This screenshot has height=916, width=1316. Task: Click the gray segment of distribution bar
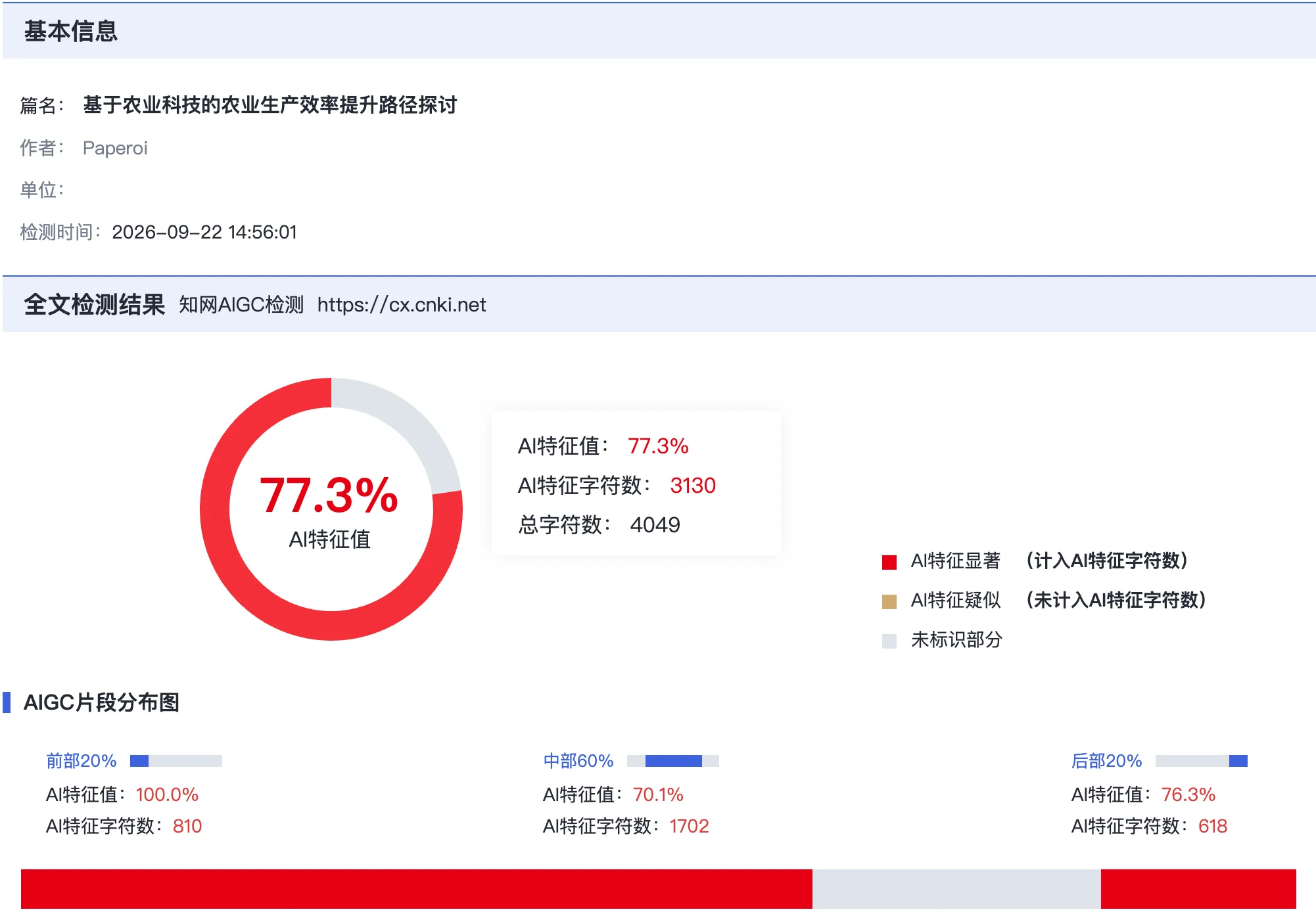click(x=956, y=888)
